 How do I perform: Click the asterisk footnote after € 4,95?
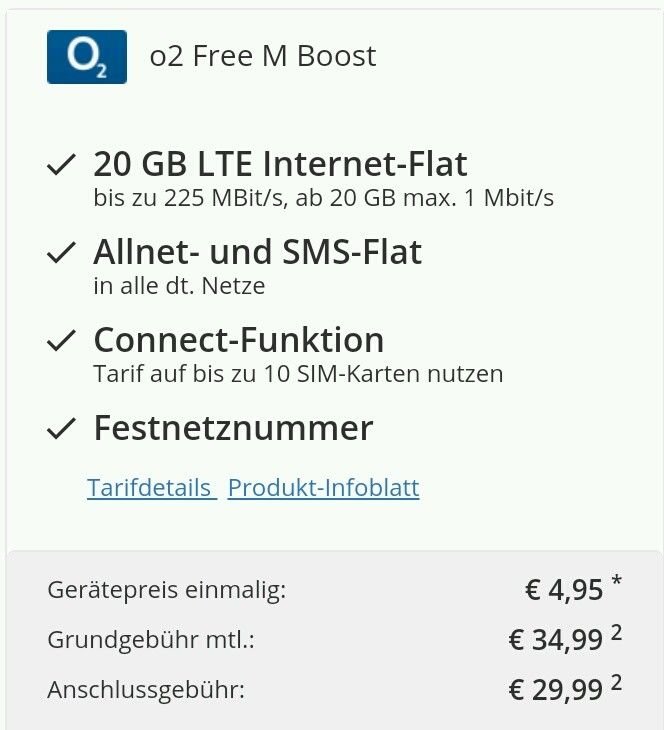pos(617,581)
